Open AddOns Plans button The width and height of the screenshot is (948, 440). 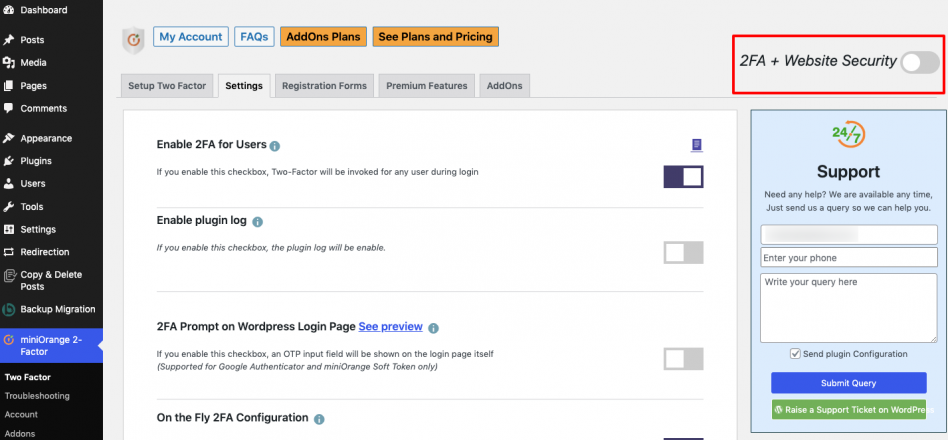(323, 37)
